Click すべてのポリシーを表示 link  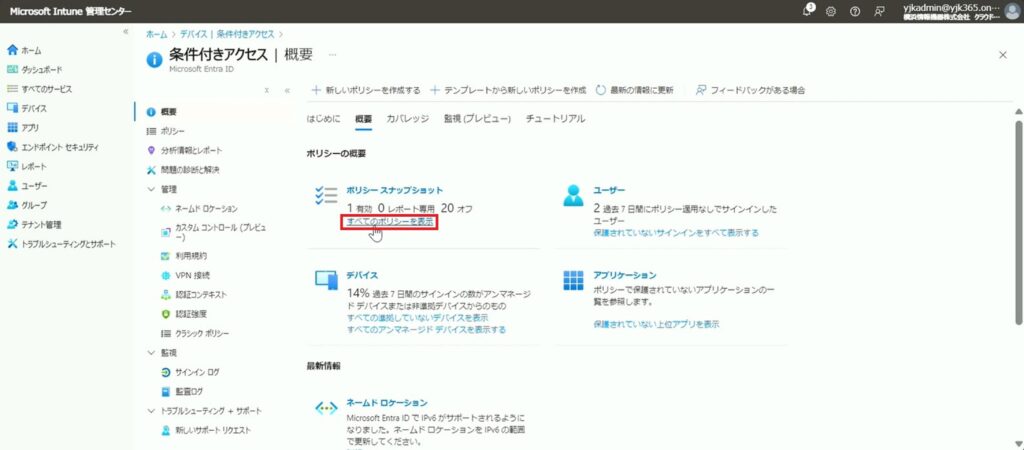390,221
